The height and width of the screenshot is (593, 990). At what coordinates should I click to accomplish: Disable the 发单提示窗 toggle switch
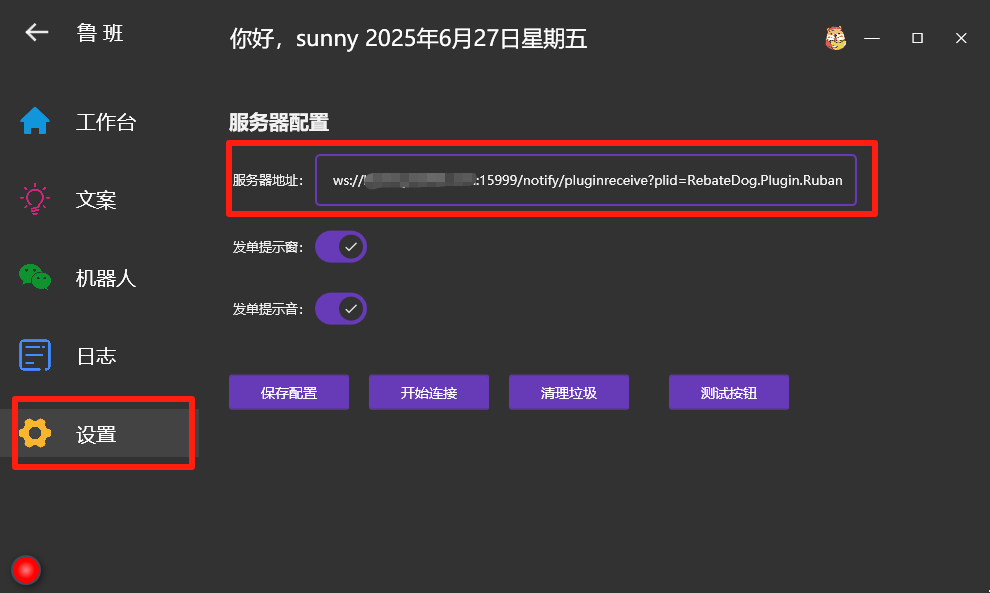[x=341, y=247]
